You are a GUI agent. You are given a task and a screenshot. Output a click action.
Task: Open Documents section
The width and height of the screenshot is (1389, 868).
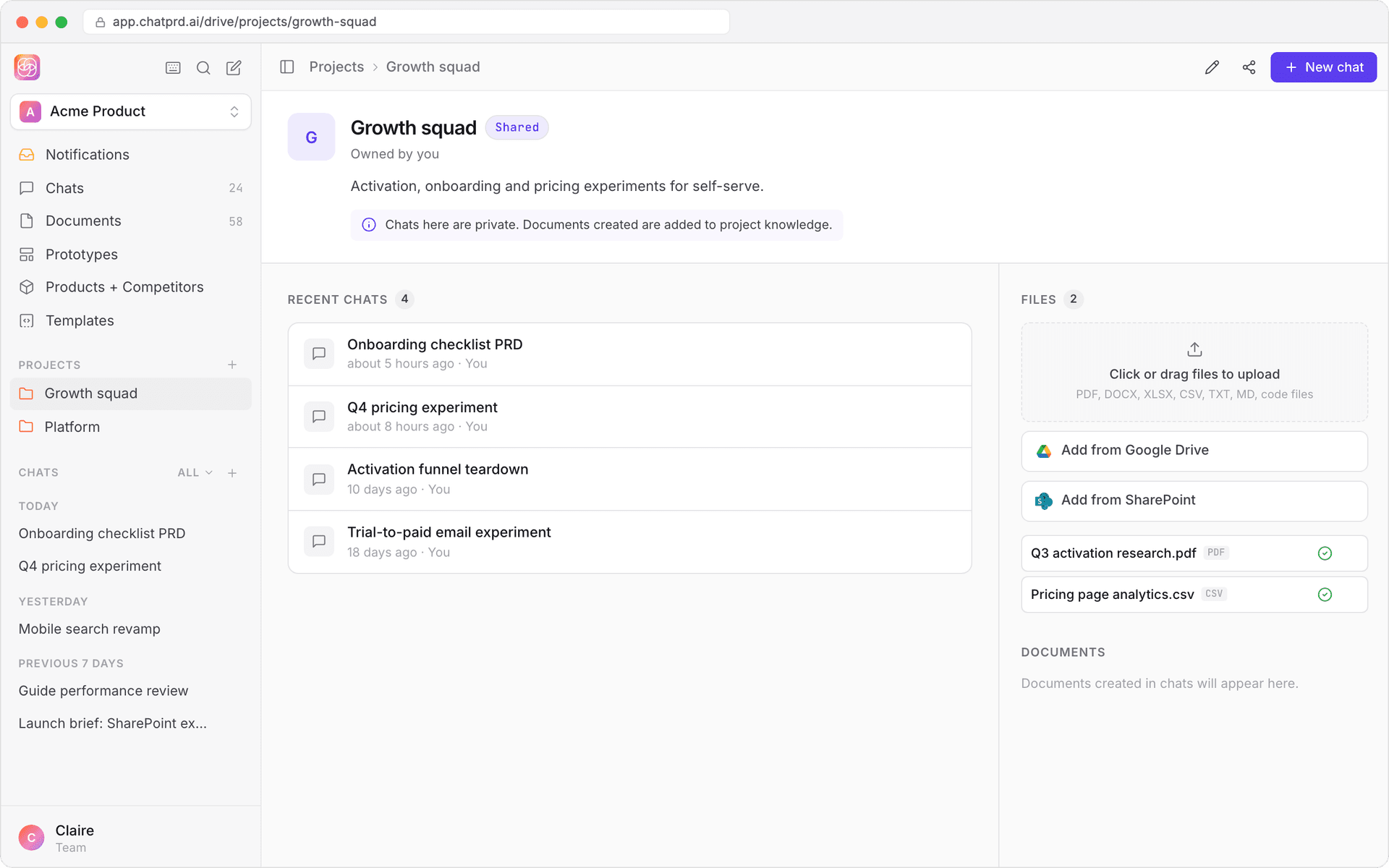[x=131, y=221]
